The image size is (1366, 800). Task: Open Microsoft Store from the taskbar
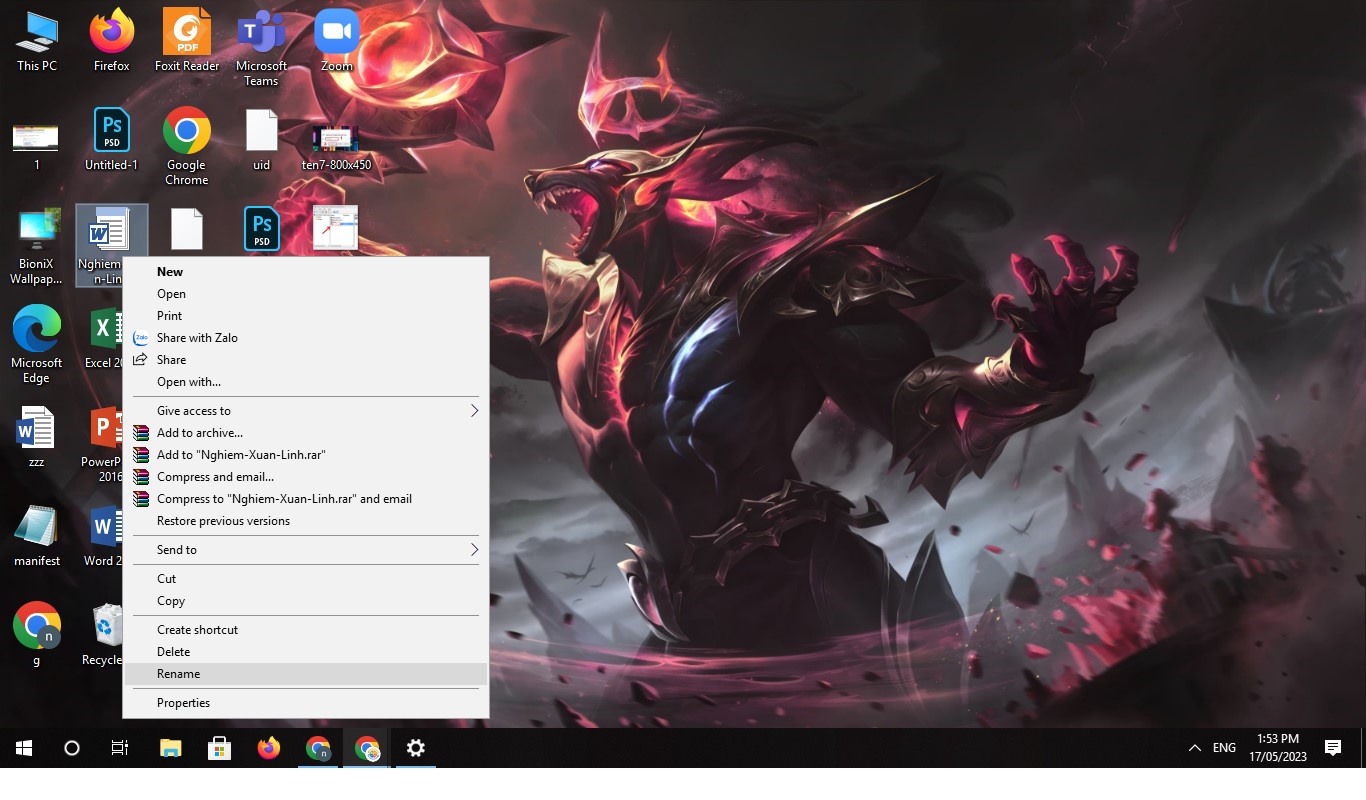click(x=220, y=748)
